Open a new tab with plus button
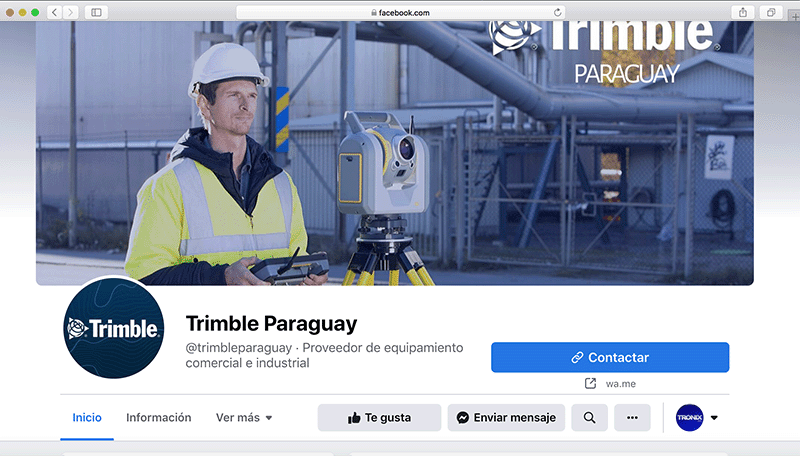Viewport: 800px width, 456px height. (795, 16)
